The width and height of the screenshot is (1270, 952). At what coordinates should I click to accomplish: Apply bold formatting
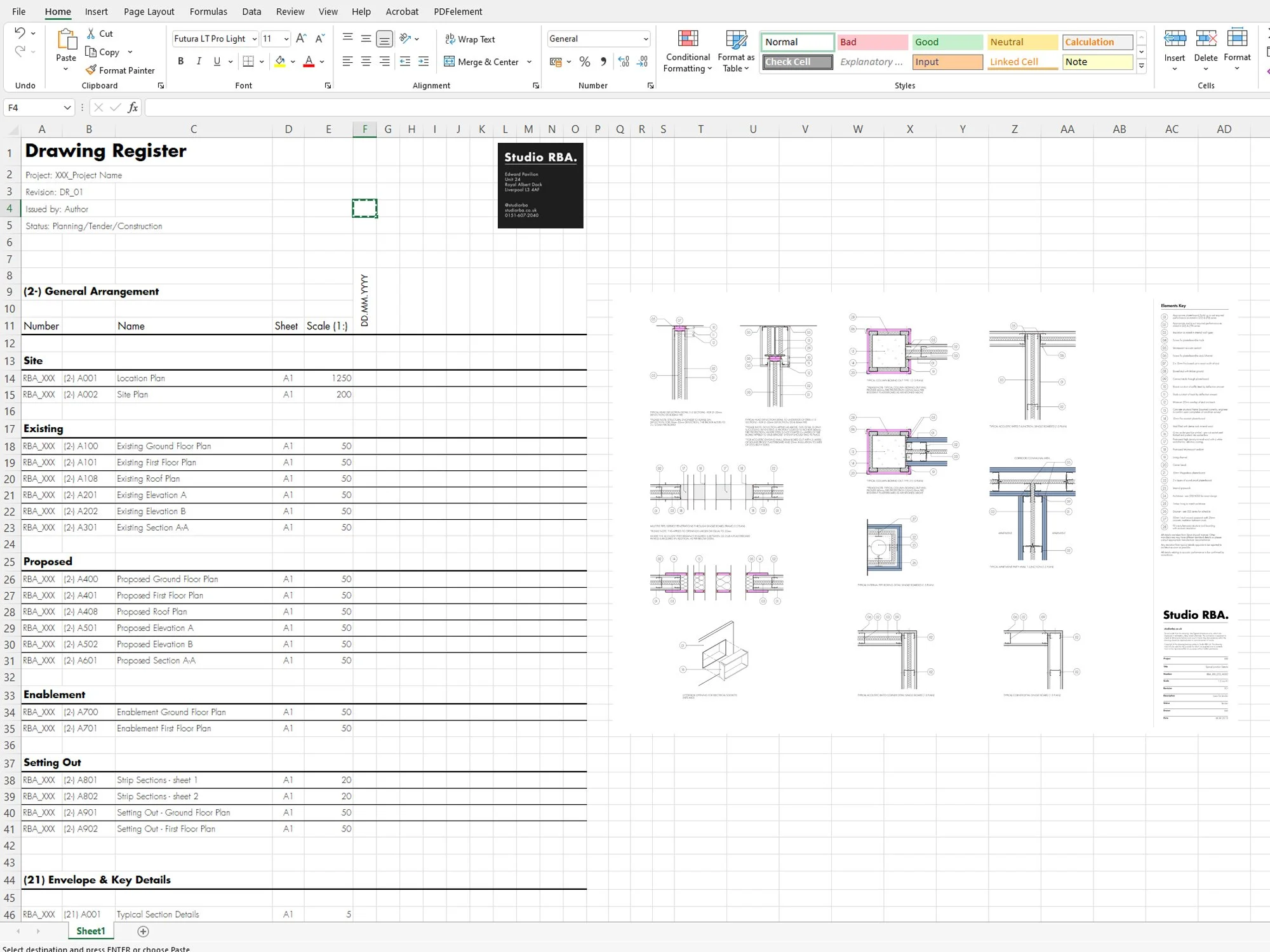tap(180, 61)
